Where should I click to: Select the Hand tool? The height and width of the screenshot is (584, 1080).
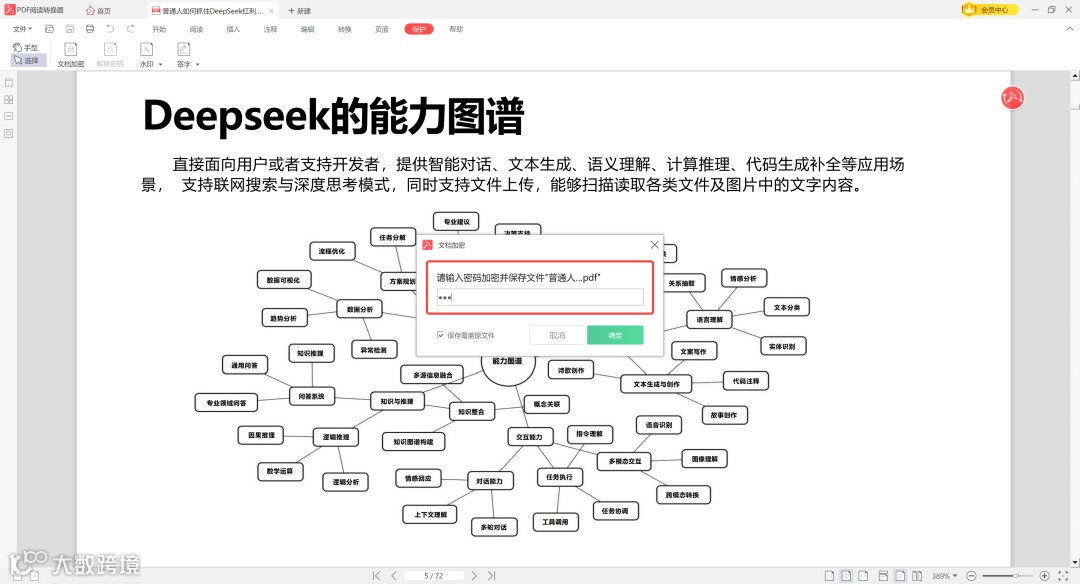[26, 48]
